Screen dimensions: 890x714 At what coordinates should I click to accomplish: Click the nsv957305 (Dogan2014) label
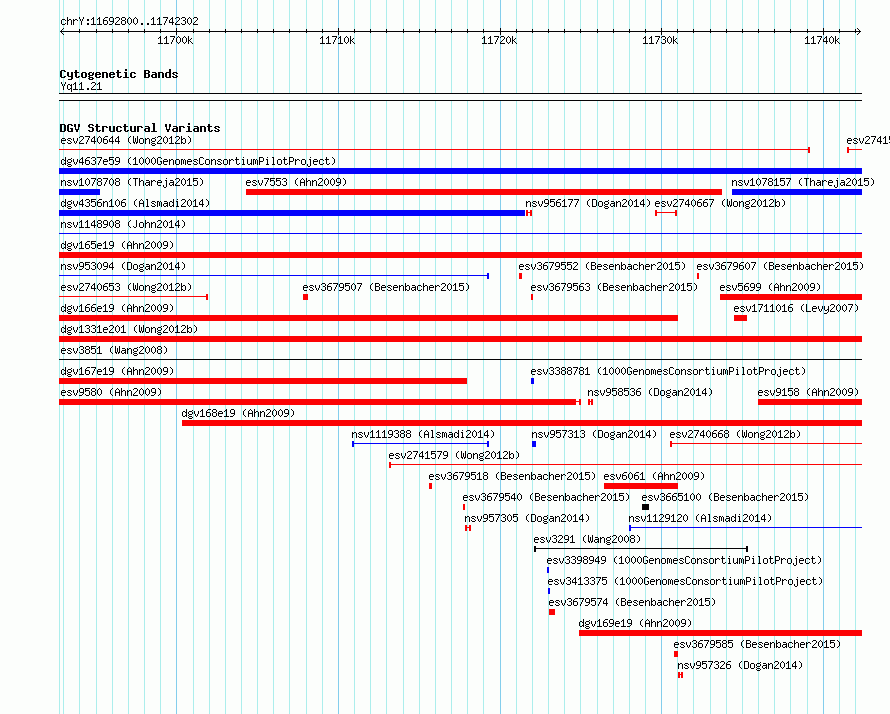(527, 518)
